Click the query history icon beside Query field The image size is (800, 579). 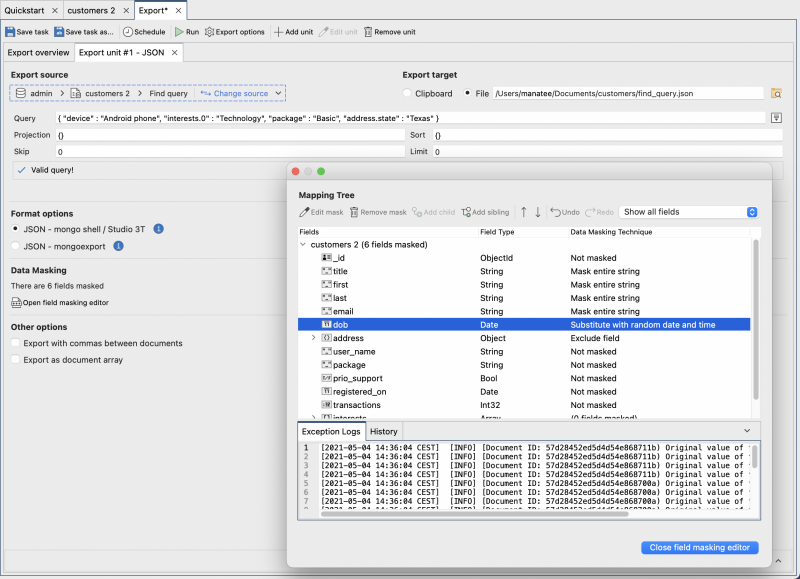pos(776,118)
